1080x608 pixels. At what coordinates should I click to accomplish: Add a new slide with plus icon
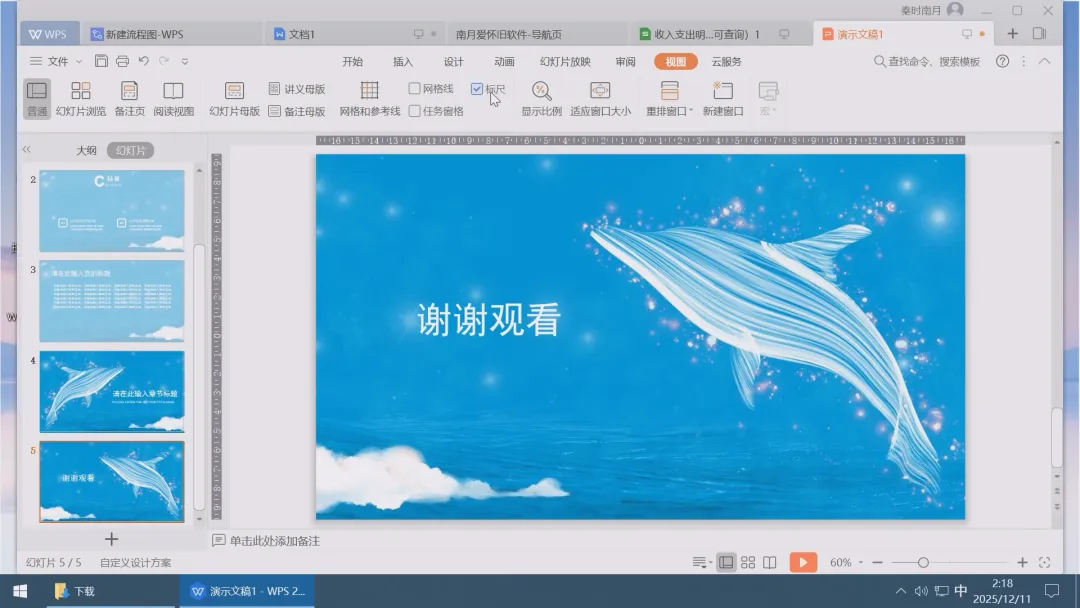(112, 538)
